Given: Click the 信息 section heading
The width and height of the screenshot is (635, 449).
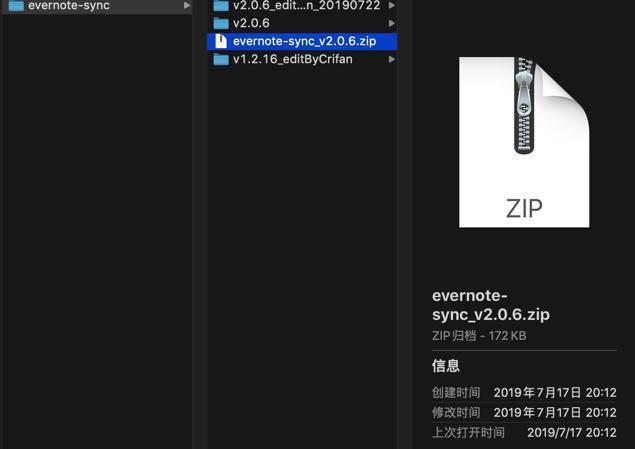Looking at the screenshot, I should 445,366.
